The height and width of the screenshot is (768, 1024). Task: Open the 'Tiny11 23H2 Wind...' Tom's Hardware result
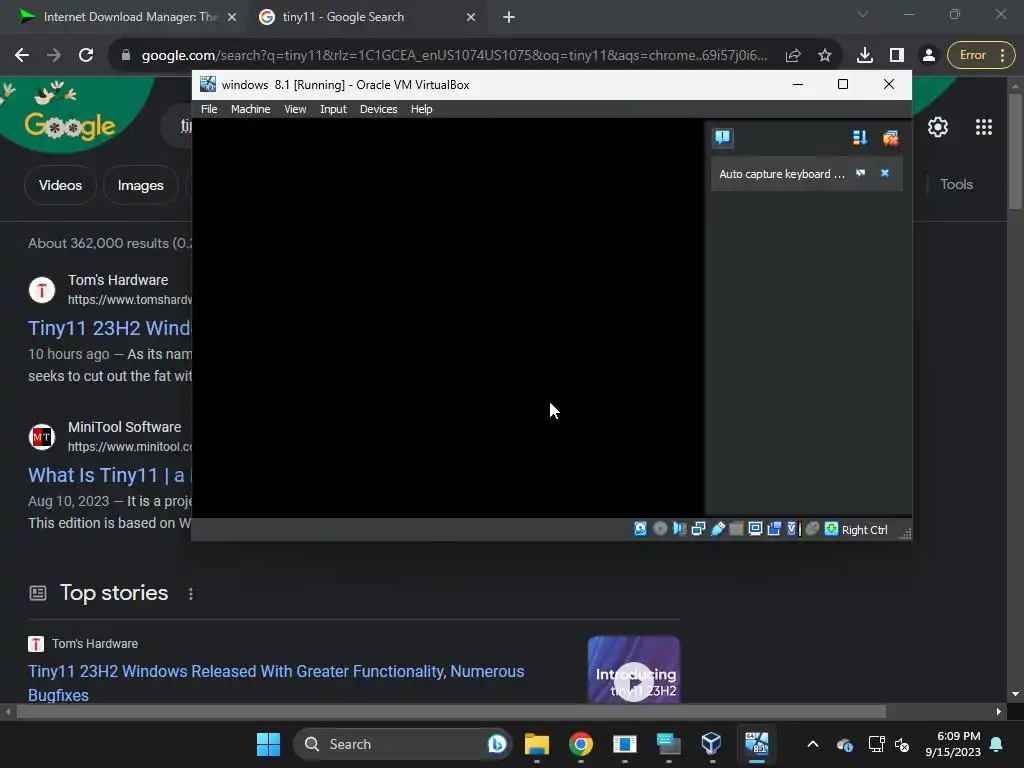(x=110, y=328)
